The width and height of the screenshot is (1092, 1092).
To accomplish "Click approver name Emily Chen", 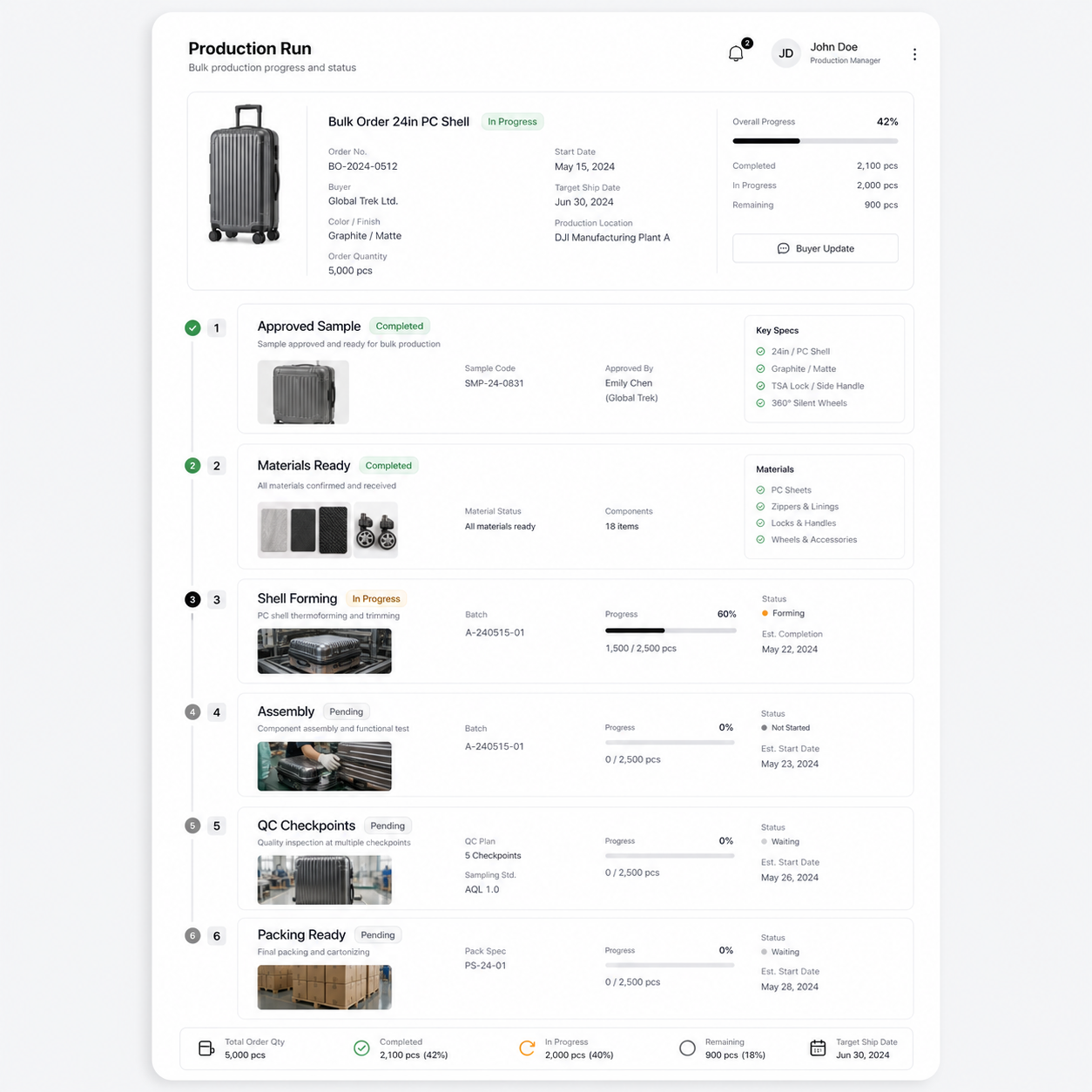I will [629, 383].
